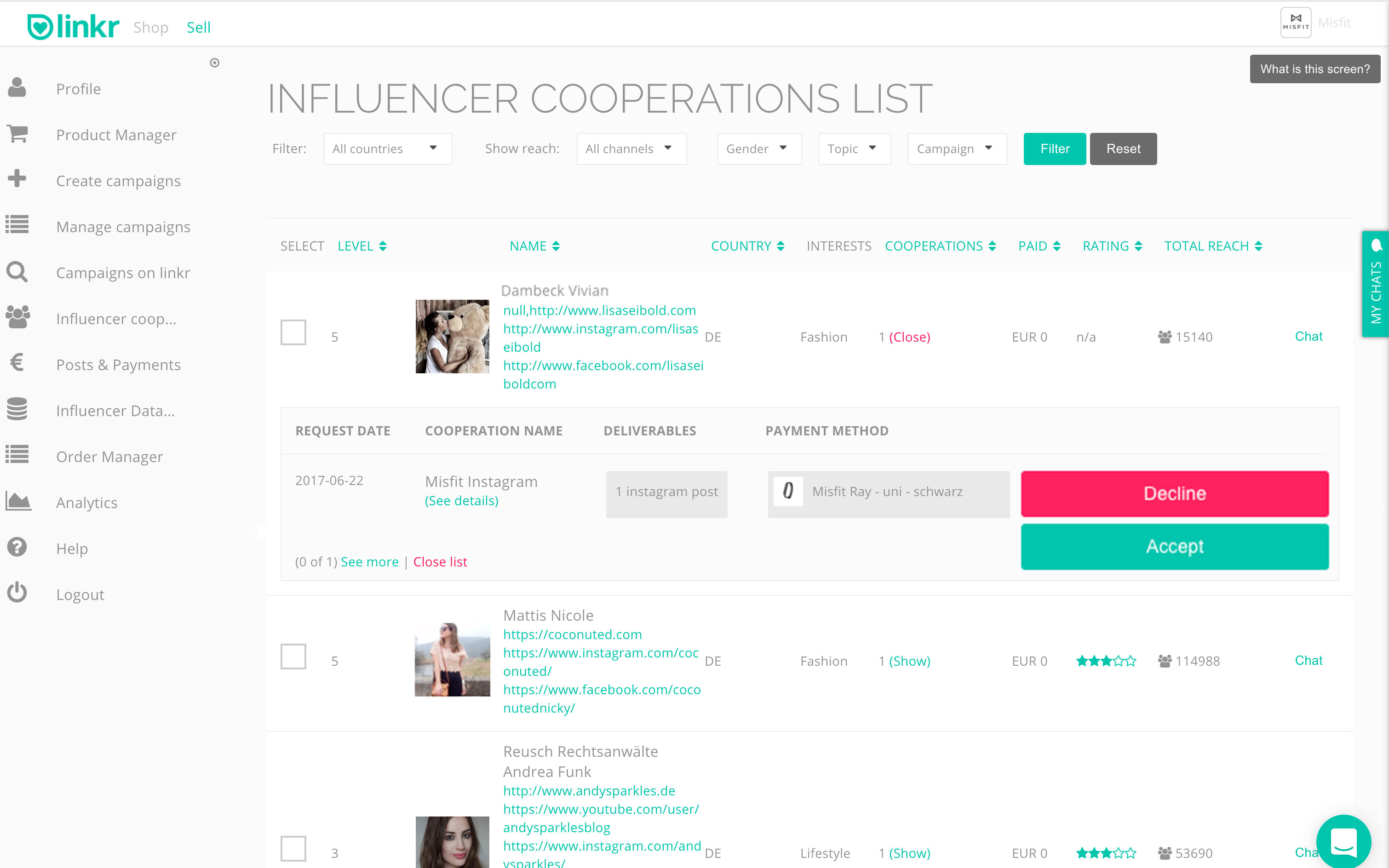Image resolution: width=1389 pixels, height=868 pixels.
Task: Check the row for Reusch Rechtsanwälte Andrea Funk
Action: [293, 848]
